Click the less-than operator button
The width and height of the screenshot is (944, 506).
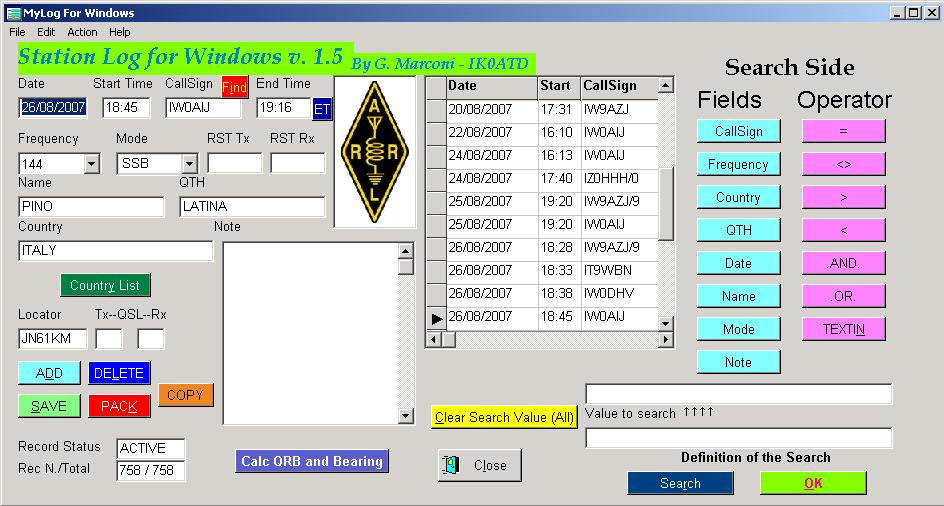click(843, 230)
